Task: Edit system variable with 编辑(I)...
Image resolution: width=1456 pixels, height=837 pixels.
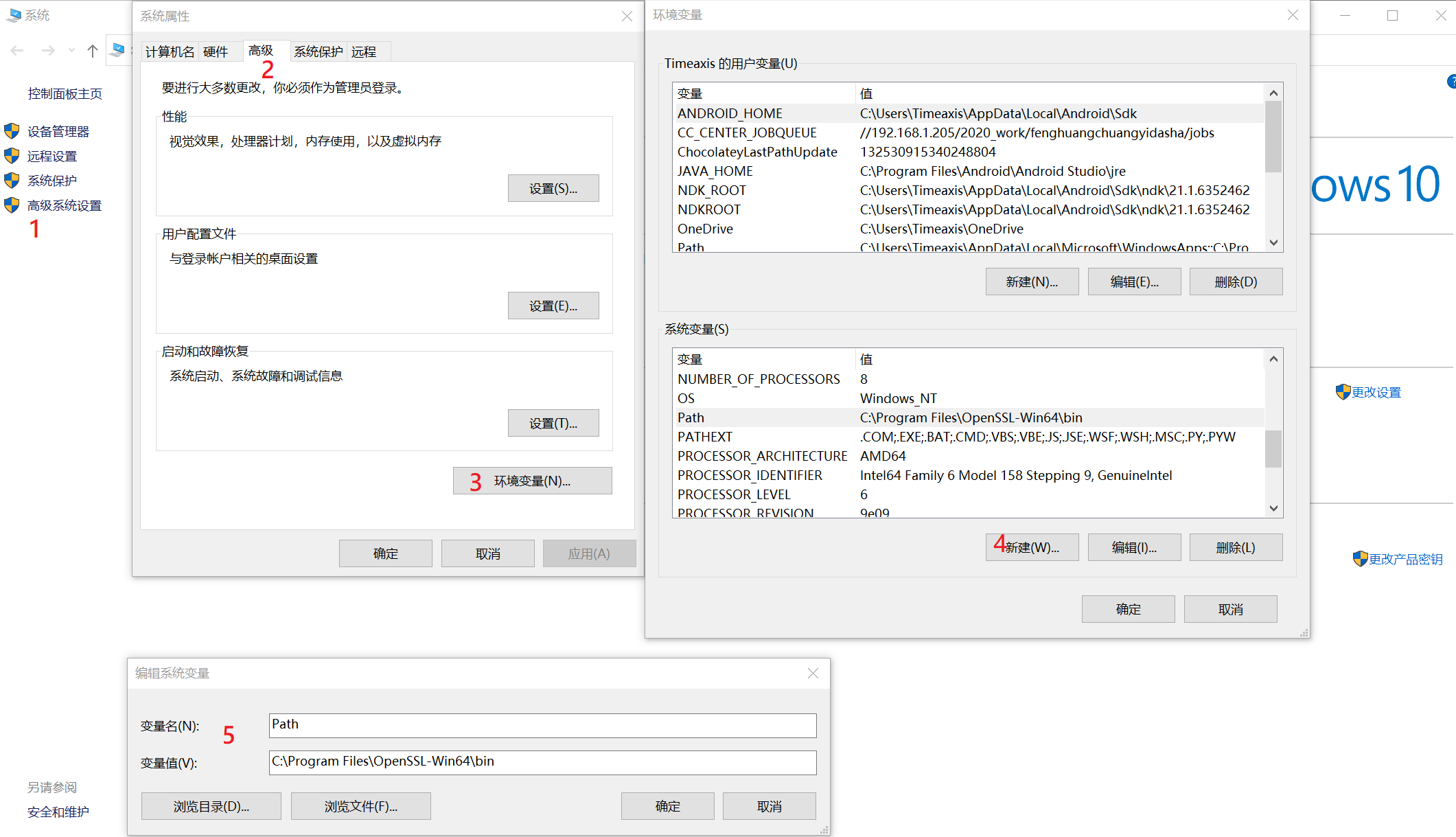Action: pyautogui.click(x=1135, y=547)
